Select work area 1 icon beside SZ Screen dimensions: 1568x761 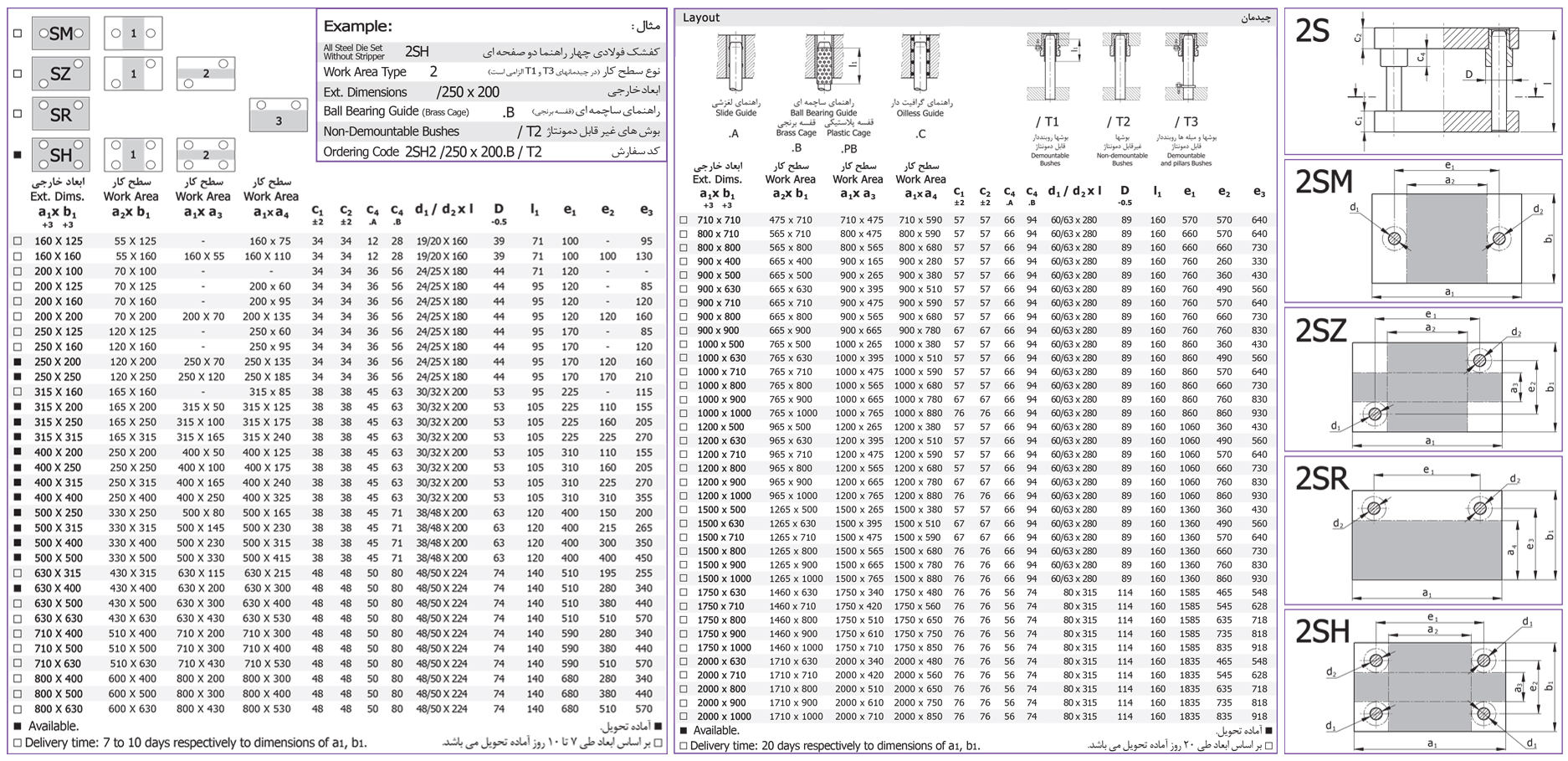(133, 74)
